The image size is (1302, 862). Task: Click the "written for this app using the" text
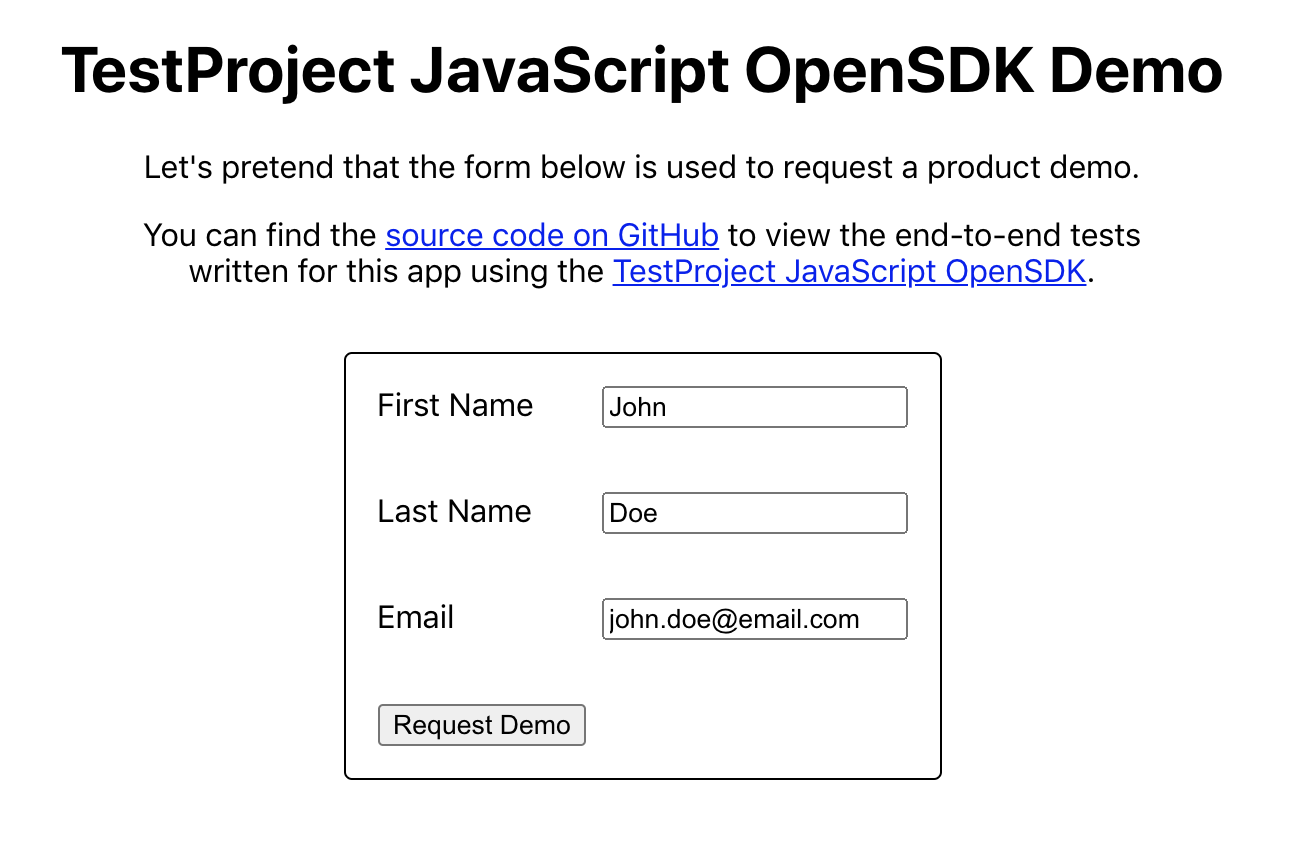(398, 271)
